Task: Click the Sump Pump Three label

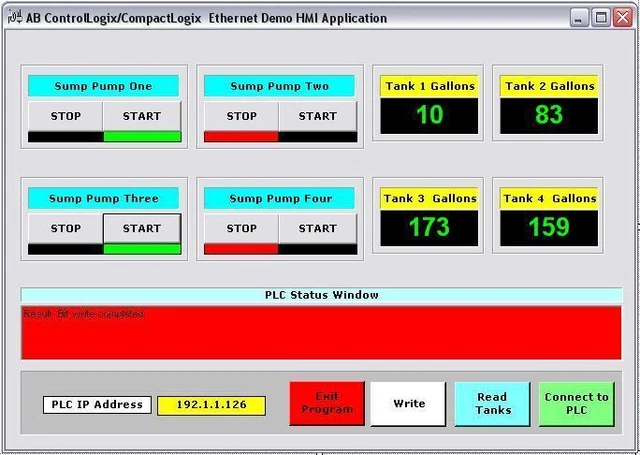Action: pos(103,198)
